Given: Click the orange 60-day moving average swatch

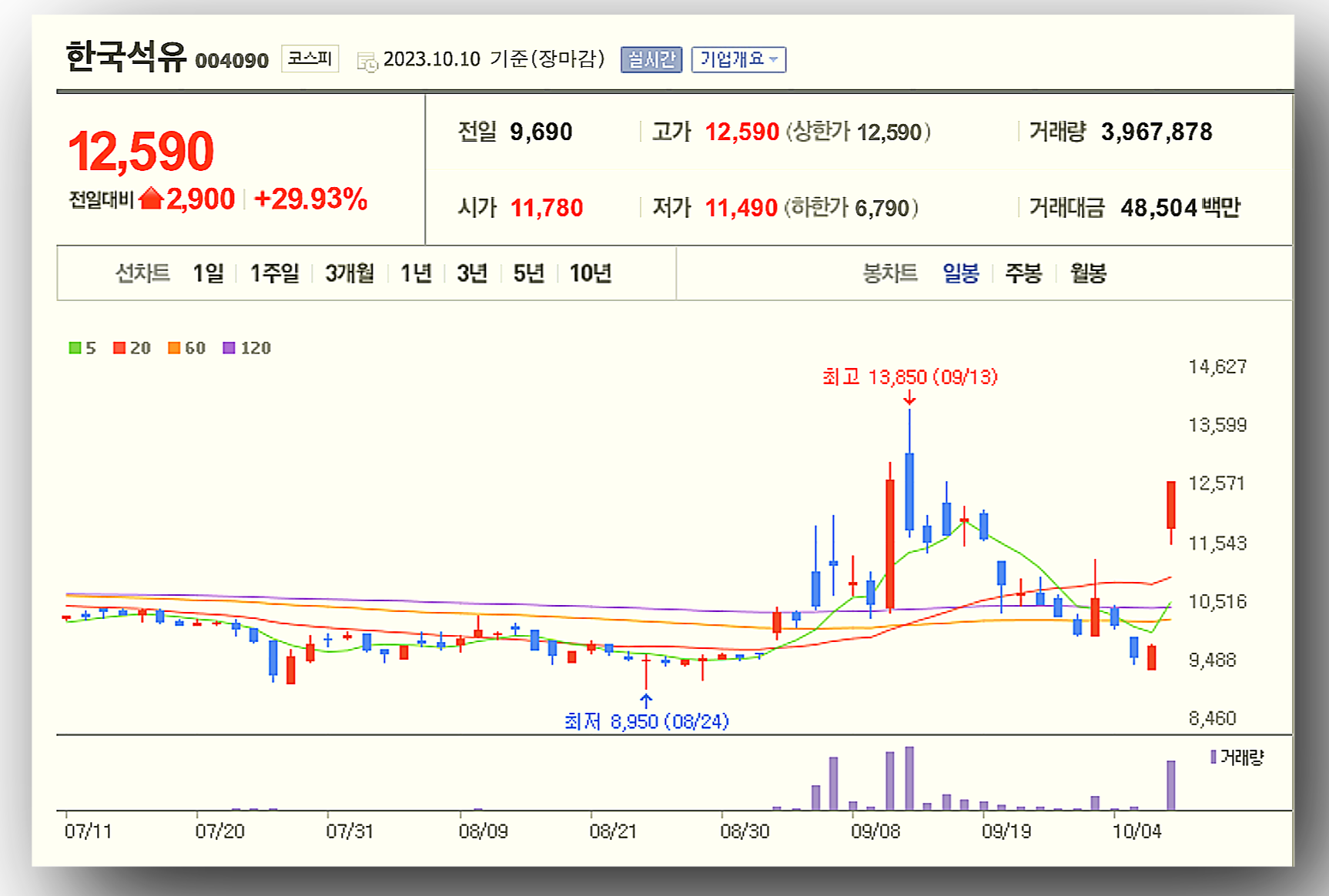Looking at the screenshot, I should tap(174, 348).
